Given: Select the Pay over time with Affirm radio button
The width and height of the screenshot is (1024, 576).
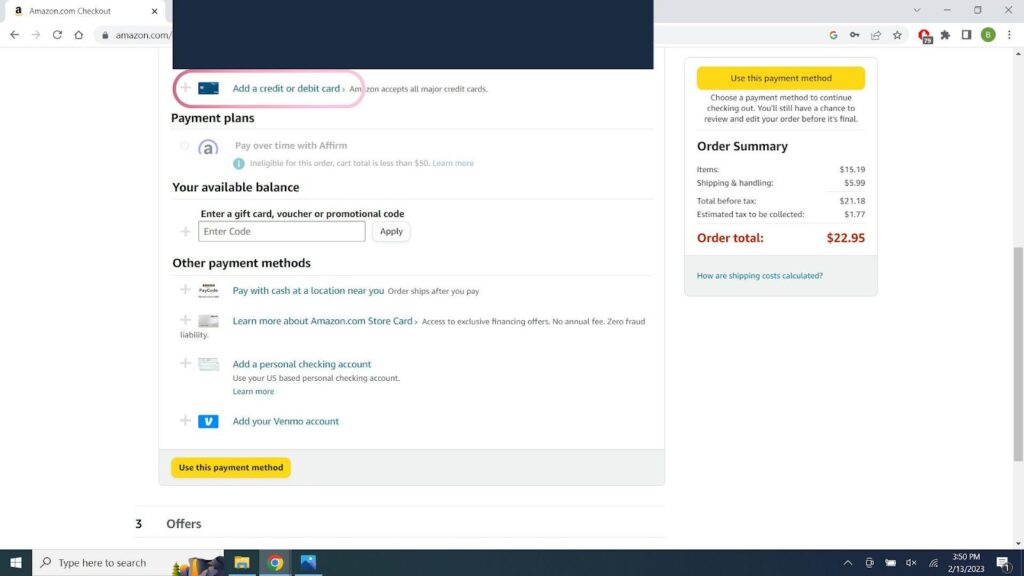Looking at the screenshot, I should [185, 146].
